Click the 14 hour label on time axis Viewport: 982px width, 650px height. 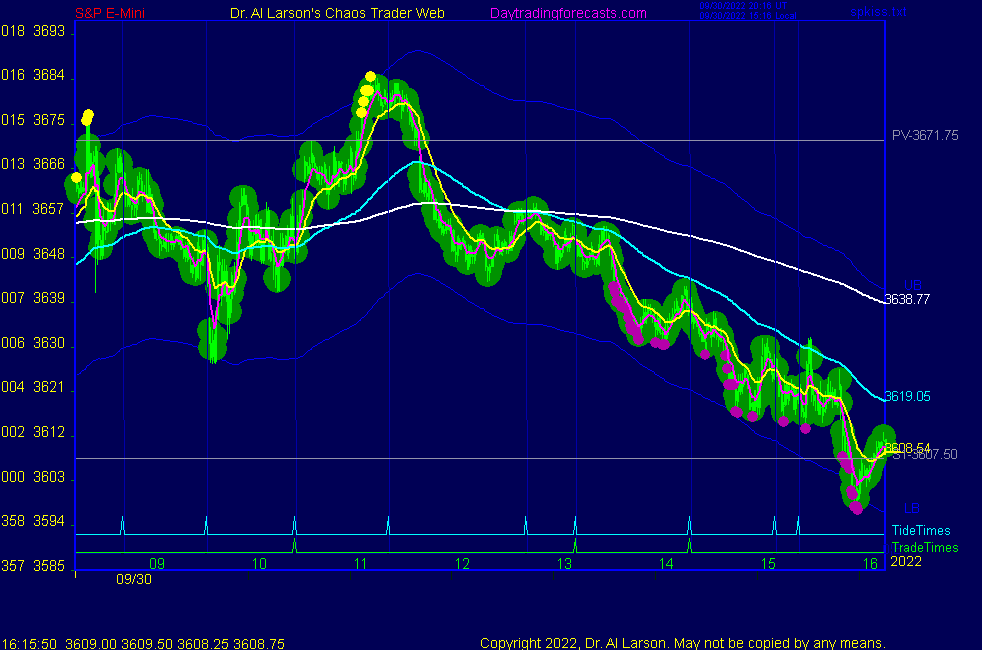point(666,564)
